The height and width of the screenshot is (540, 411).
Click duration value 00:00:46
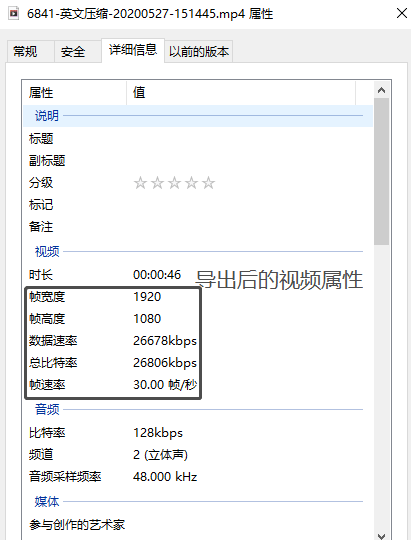point(157,275)
